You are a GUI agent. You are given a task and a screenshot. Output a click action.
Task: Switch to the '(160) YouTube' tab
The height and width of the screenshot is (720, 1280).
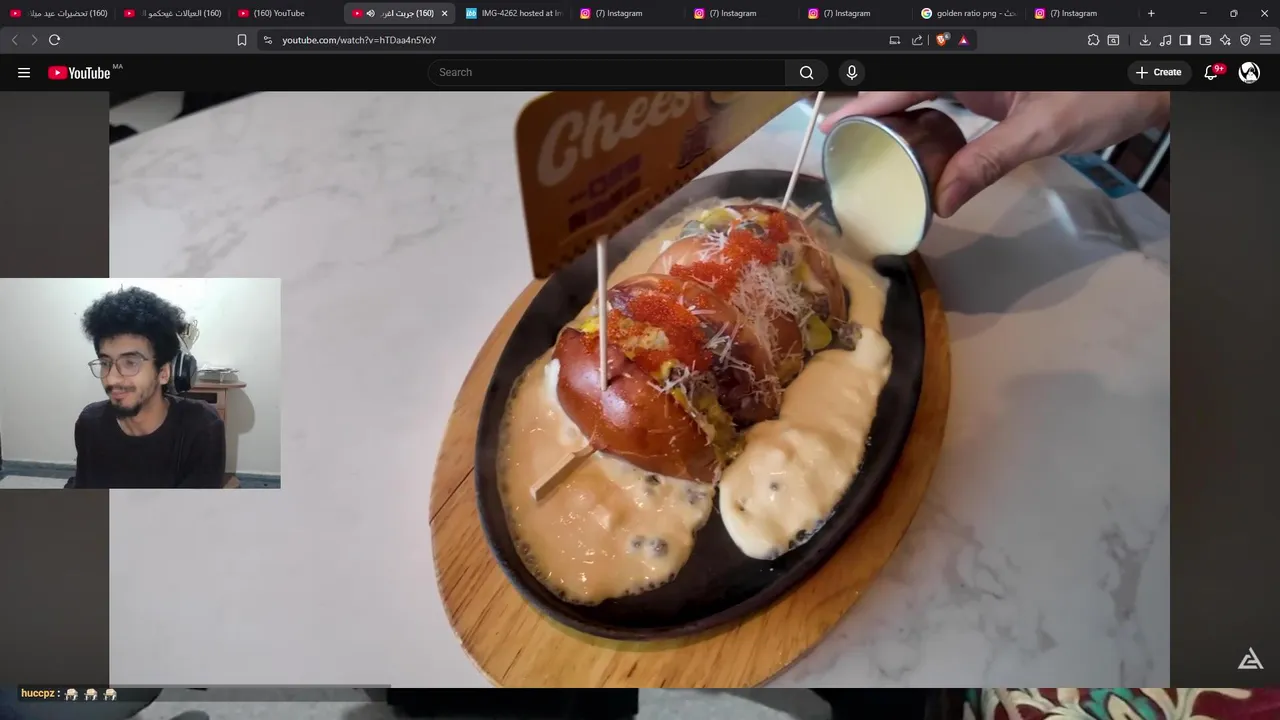286,13
